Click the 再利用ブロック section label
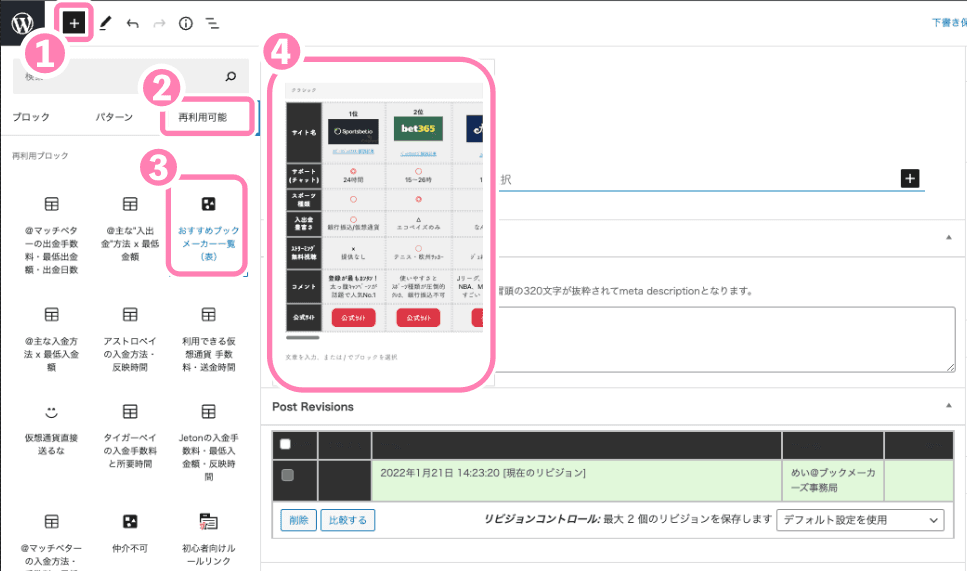Viewport: 967px width, 571px height. click(x=40, y=156)
